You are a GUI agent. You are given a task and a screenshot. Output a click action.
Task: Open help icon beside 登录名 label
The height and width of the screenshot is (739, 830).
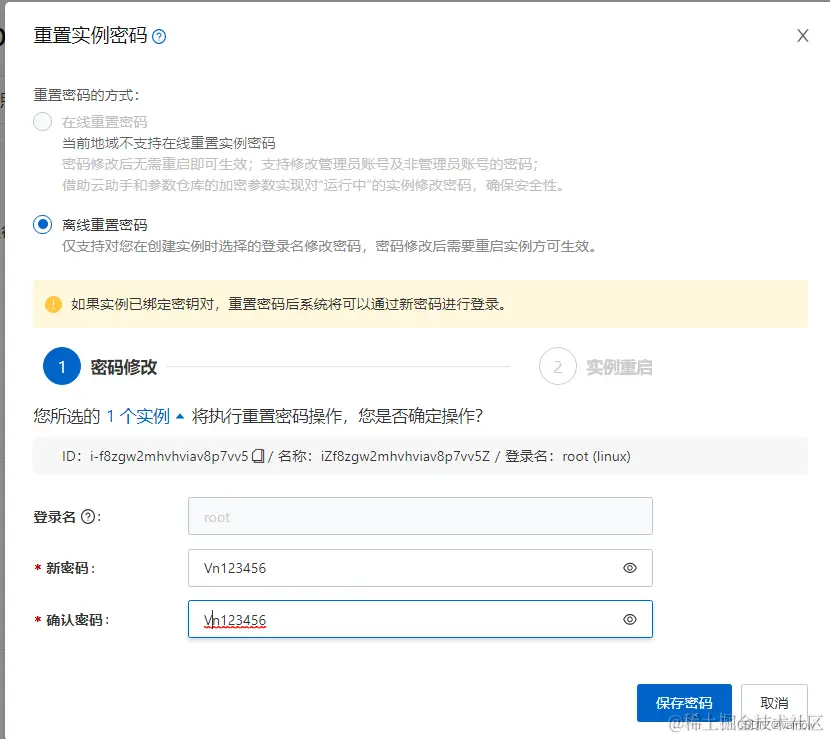pos(88,517)
